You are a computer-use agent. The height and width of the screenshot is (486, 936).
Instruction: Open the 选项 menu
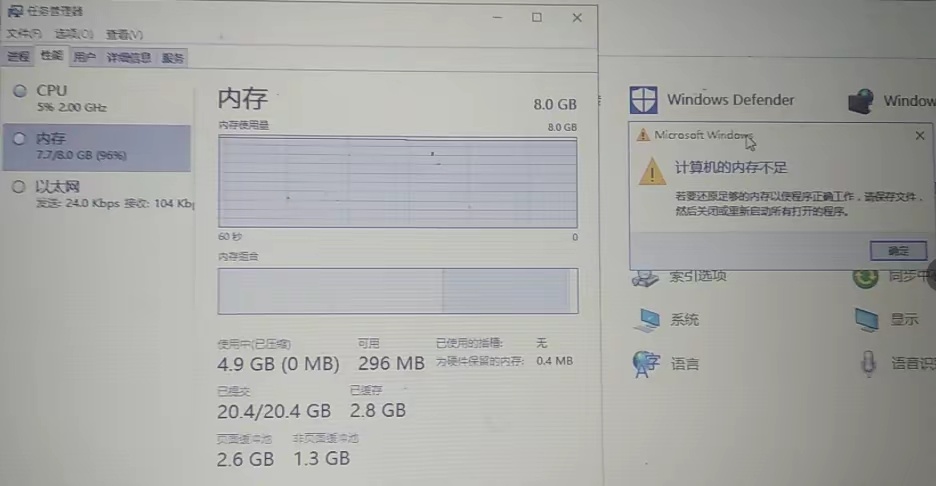click(x=74, y=34)
